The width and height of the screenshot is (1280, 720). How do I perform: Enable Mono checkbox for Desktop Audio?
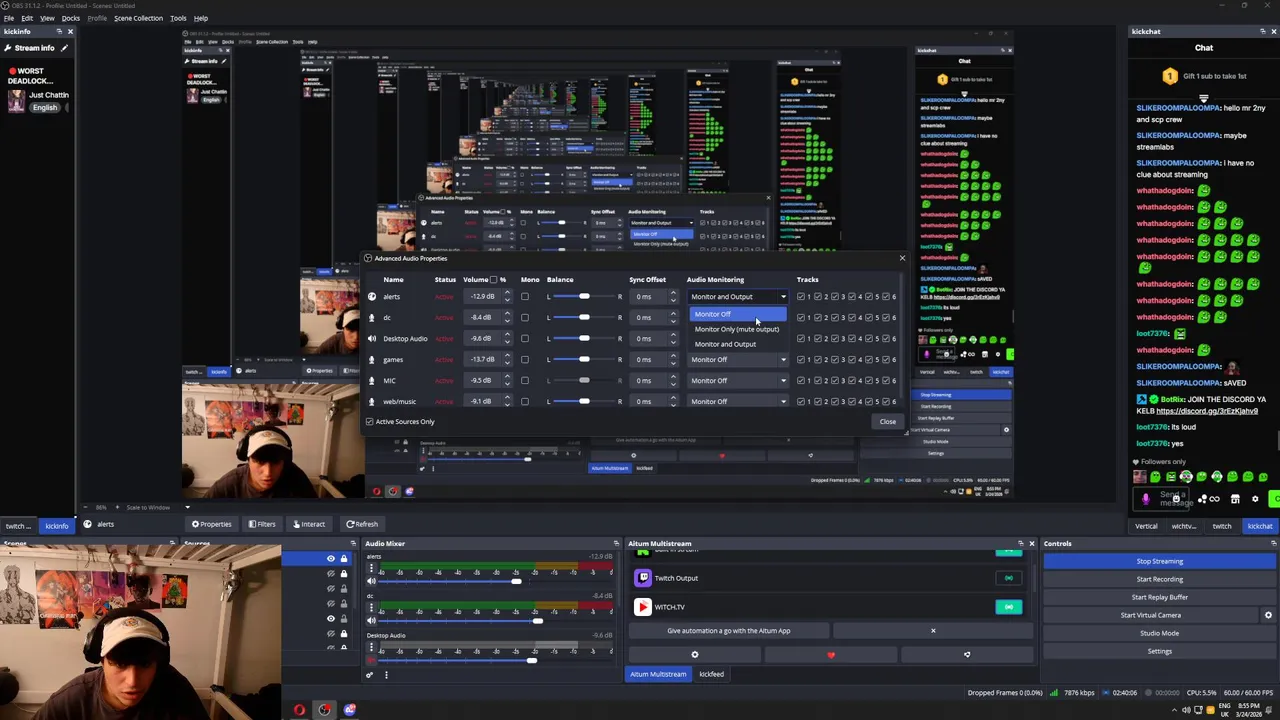point(524,339)
